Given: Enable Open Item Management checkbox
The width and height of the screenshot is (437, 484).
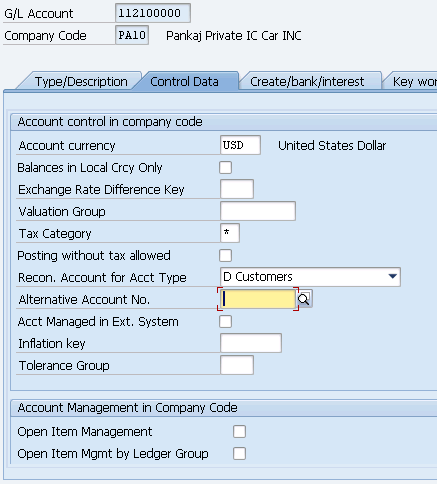Looking at the screenshot, I should tap(239, 431).
